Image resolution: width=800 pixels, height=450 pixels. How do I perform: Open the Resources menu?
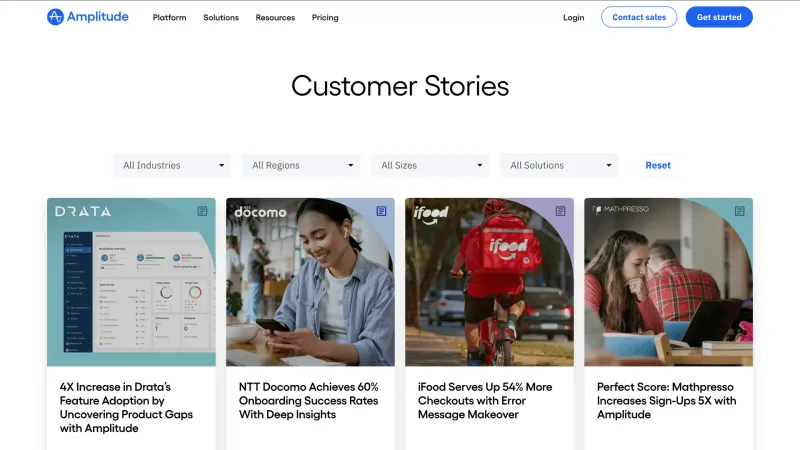[x=275, y=17]
